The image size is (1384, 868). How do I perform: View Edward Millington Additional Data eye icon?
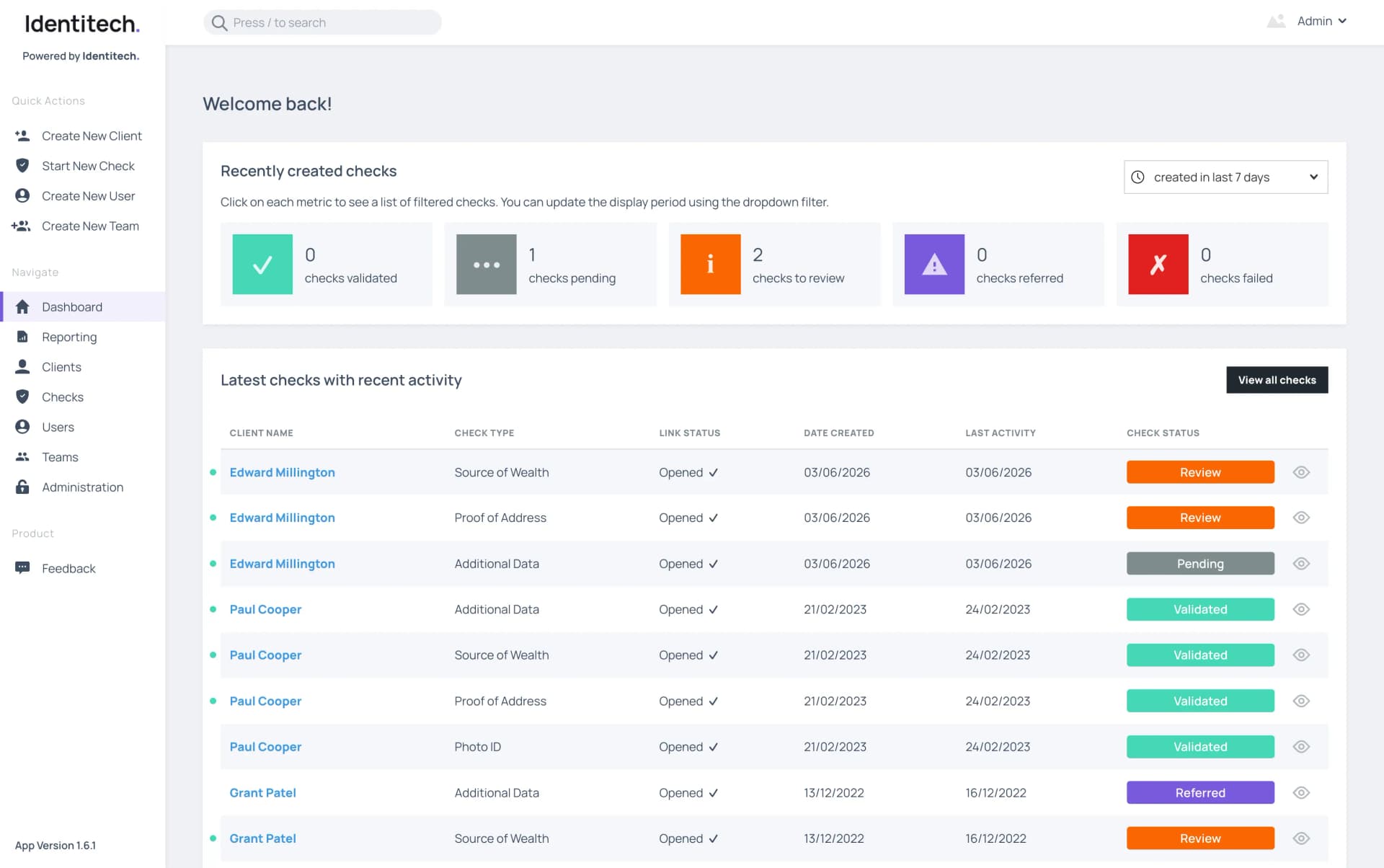tap(1301, 564)
